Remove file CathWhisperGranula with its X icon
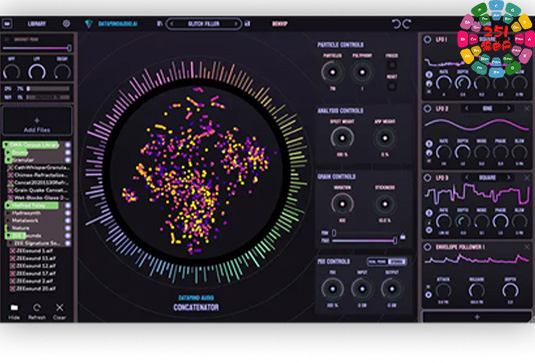The height and width of the screenshot is (363, 535). coord(11,168)
